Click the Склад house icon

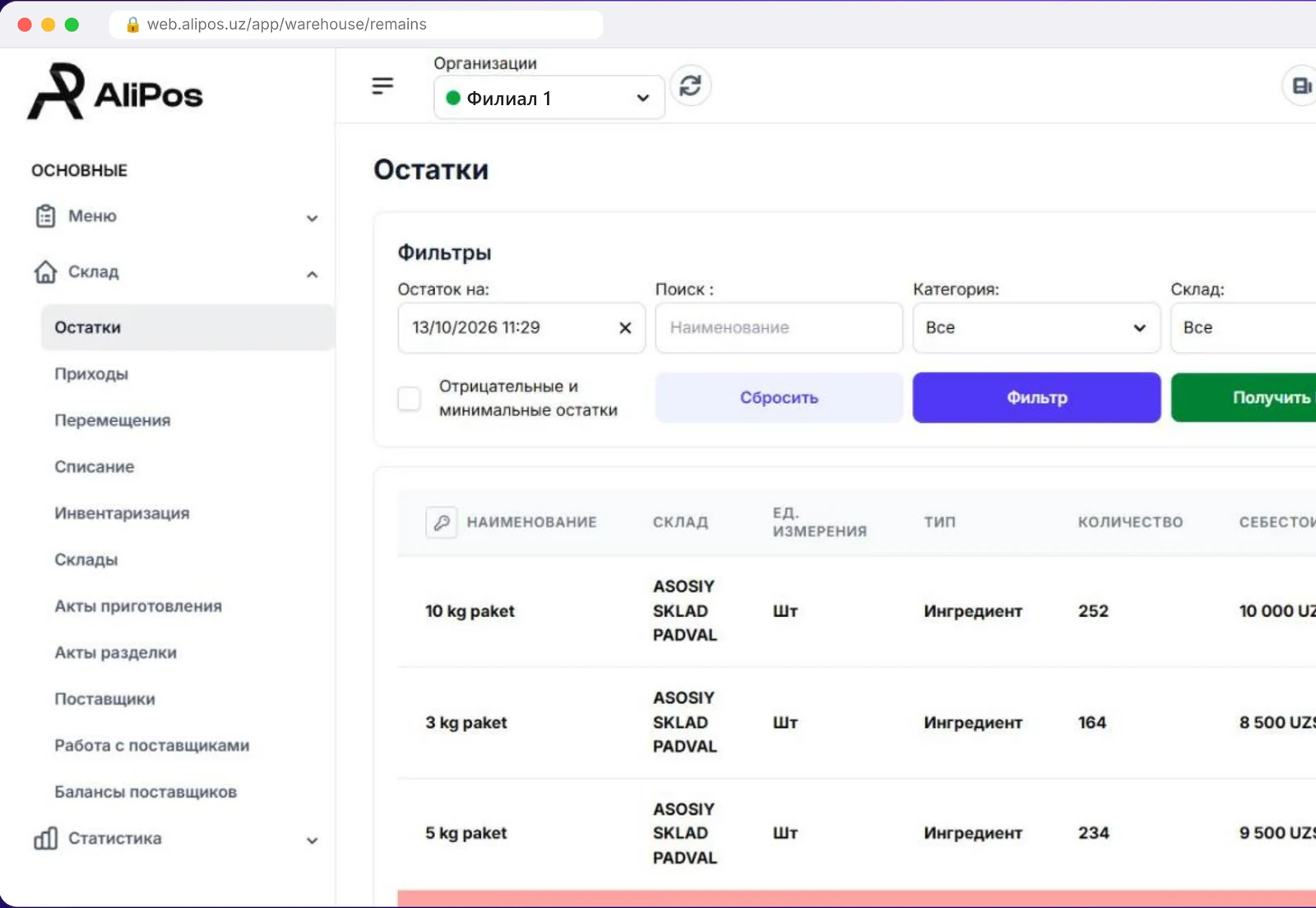45,271
